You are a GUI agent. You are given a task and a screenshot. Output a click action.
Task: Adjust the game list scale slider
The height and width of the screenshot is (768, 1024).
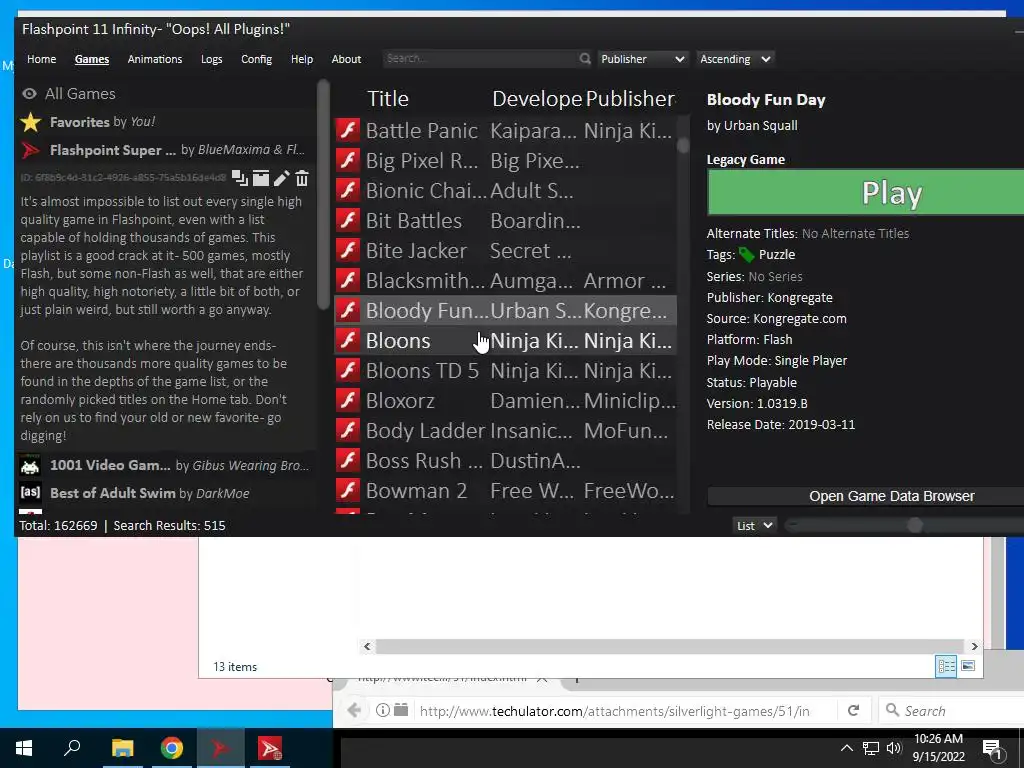pos(915,525)
